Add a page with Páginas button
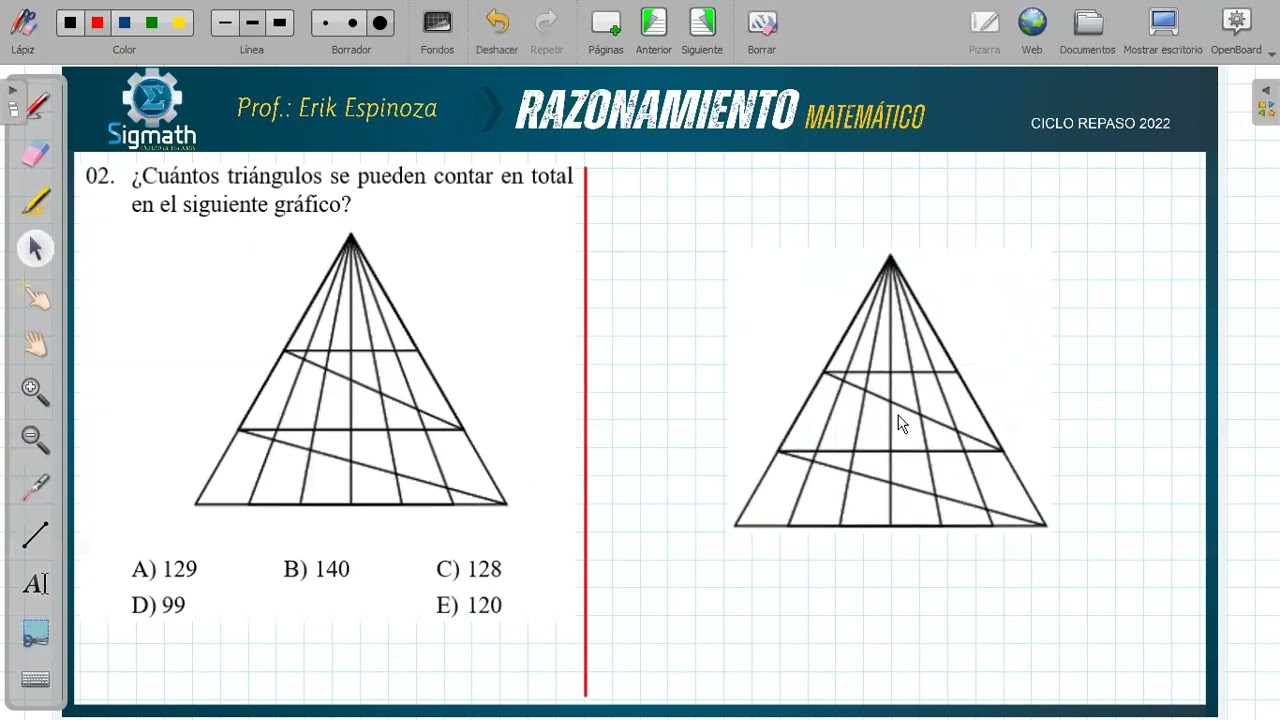1280x720 pixels. [606, 30]
